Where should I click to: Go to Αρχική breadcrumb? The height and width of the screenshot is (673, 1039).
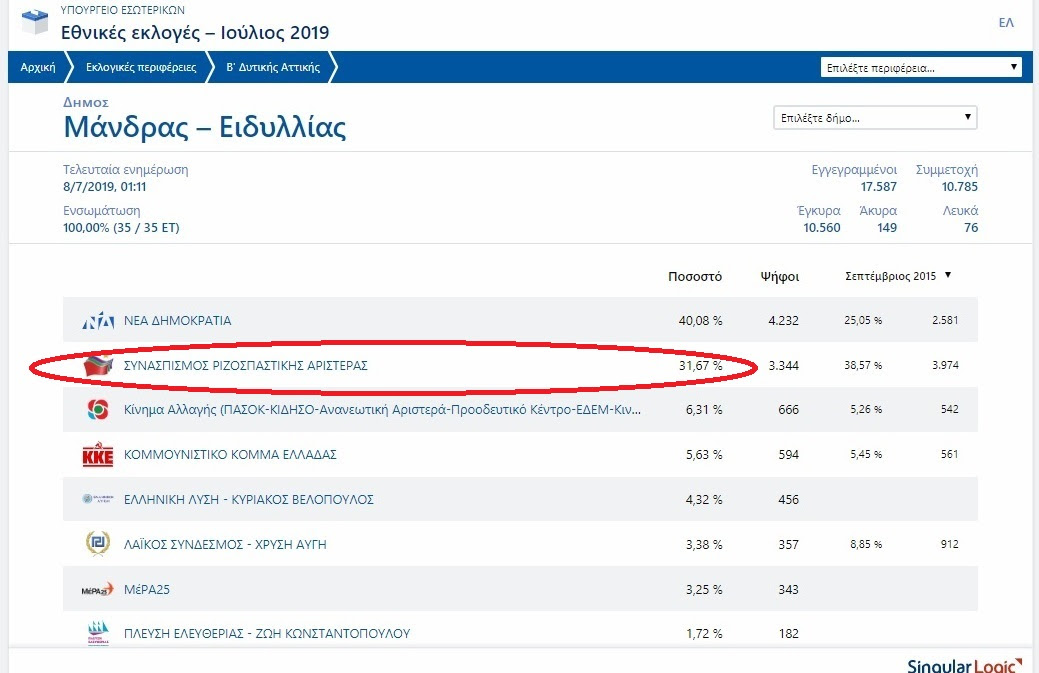tap(38, 67)
